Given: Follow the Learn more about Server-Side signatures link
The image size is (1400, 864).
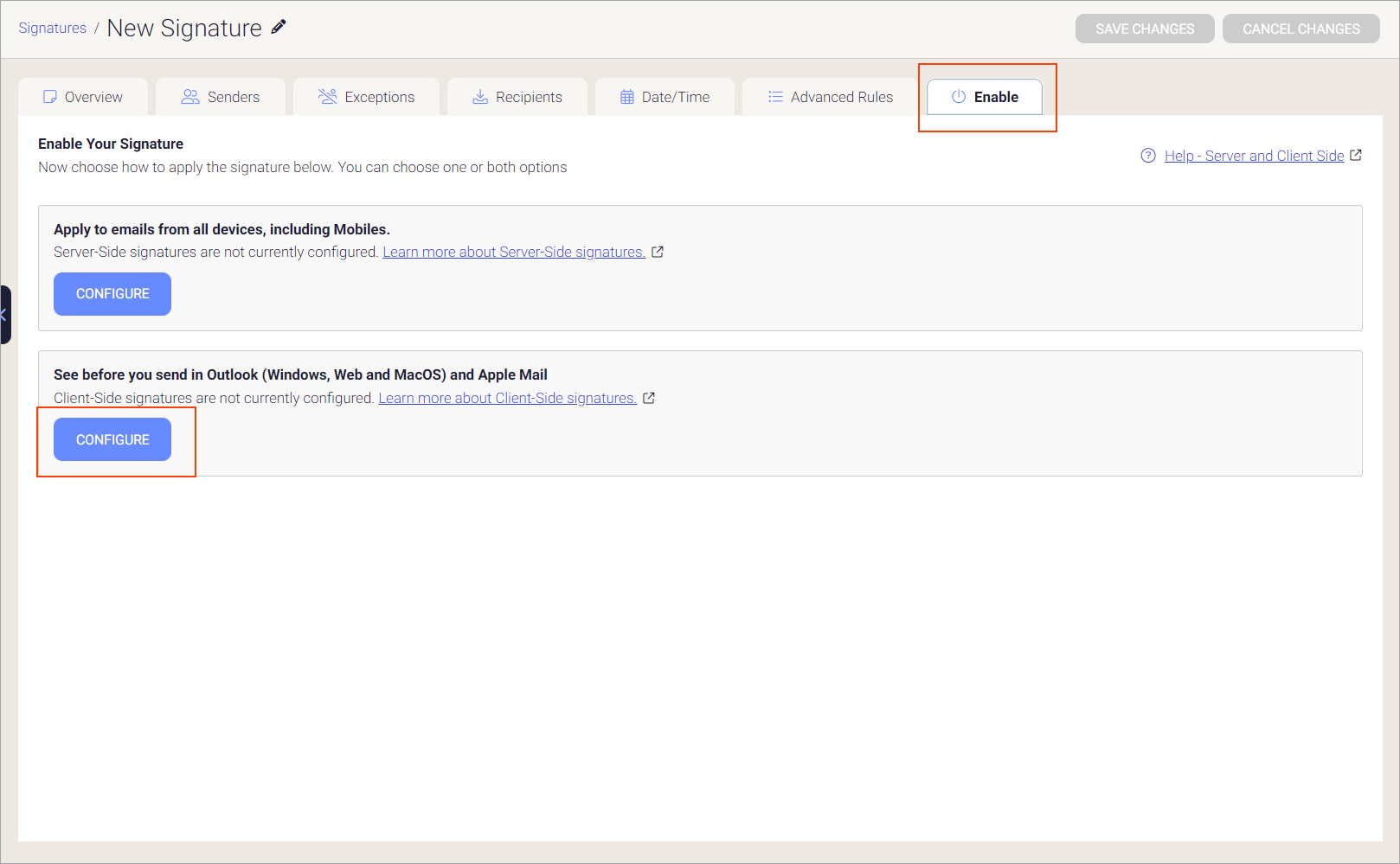Looking at the screenshot, I should pos(514,251).
